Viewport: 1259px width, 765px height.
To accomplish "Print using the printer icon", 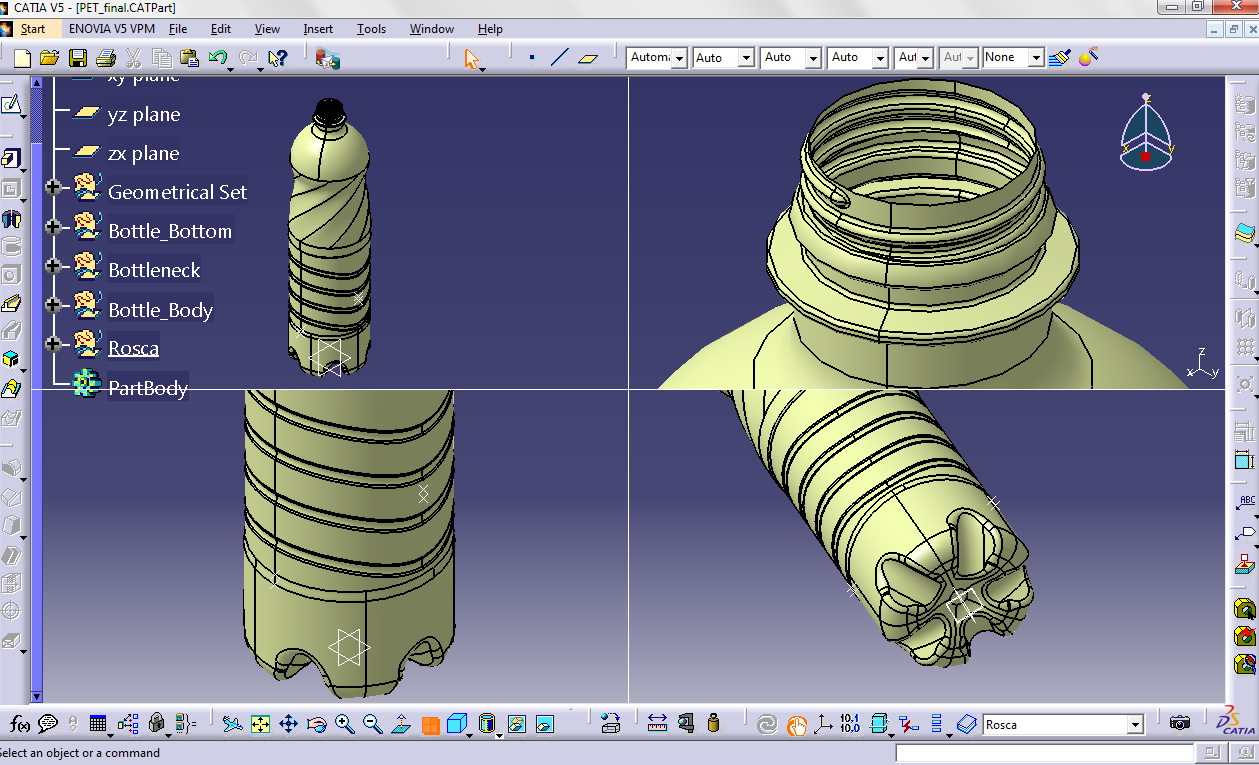I will pyautogui.click(x=105, y=58).
